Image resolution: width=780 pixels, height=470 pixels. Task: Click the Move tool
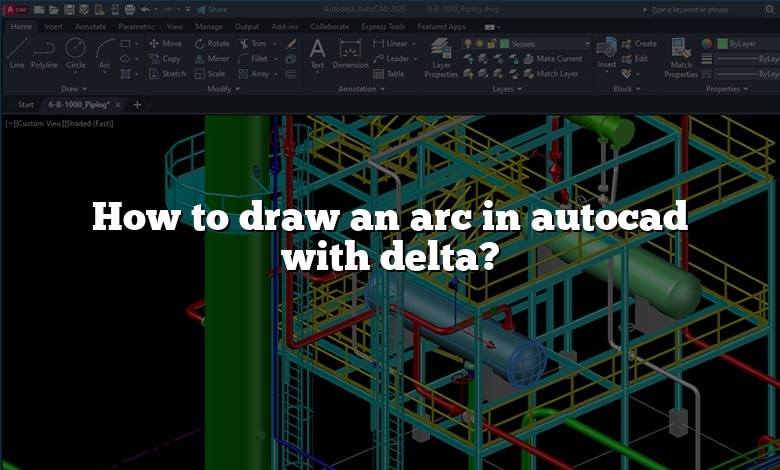[166, 44]
